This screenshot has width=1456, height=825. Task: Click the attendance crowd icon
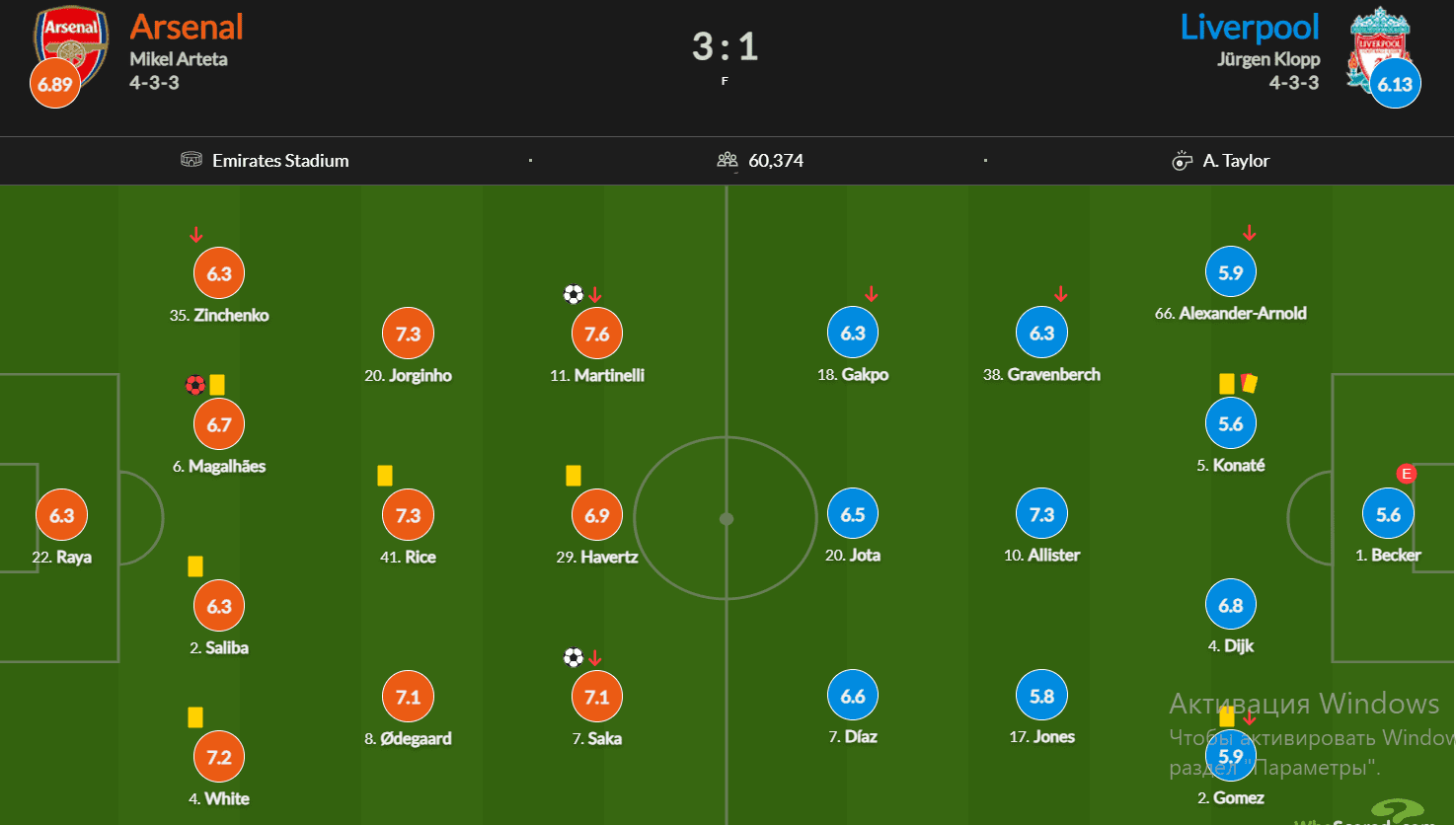click(x=728, y=160)
